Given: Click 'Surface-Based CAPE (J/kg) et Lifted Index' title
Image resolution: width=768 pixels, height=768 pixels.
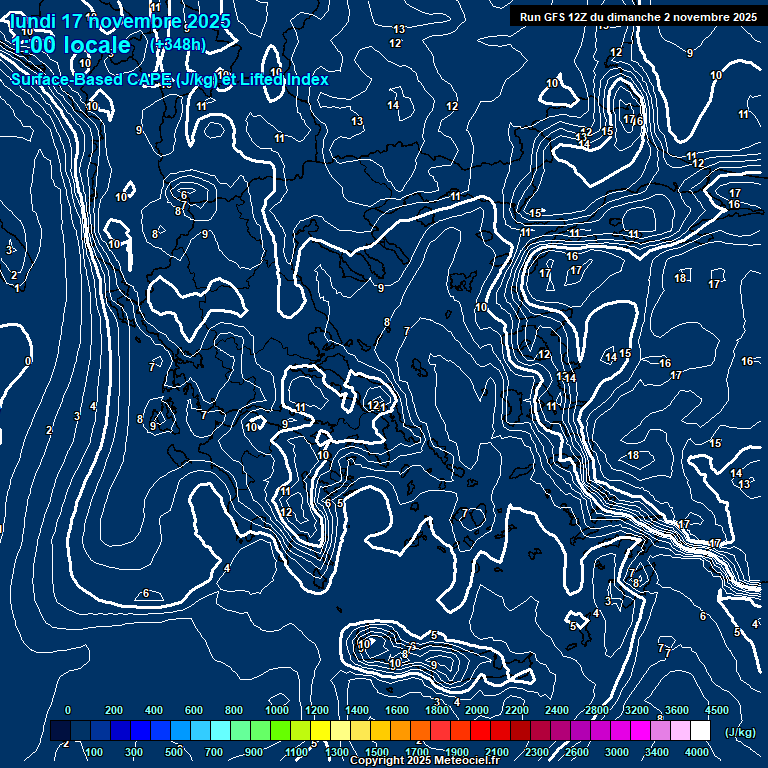Looking at the screenshot, I should (170, 79).
